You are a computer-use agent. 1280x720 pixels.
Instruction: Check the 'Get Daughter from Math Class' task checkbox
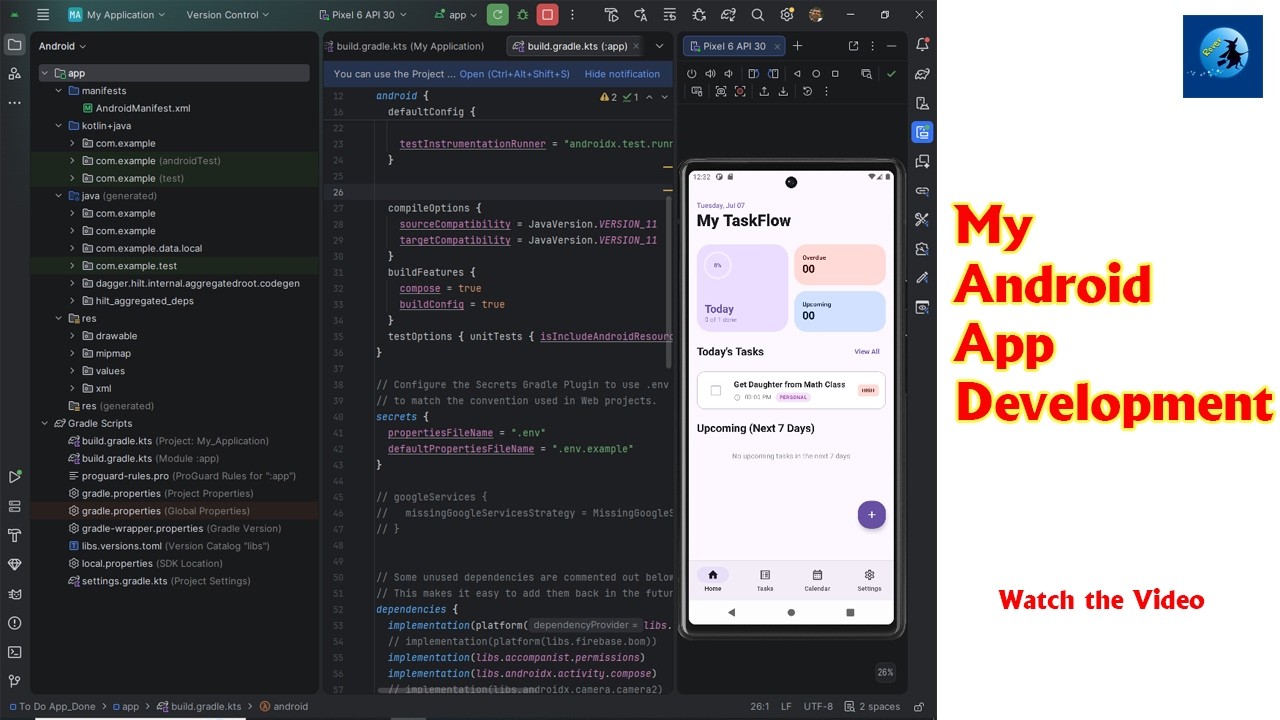click(715, 391)
